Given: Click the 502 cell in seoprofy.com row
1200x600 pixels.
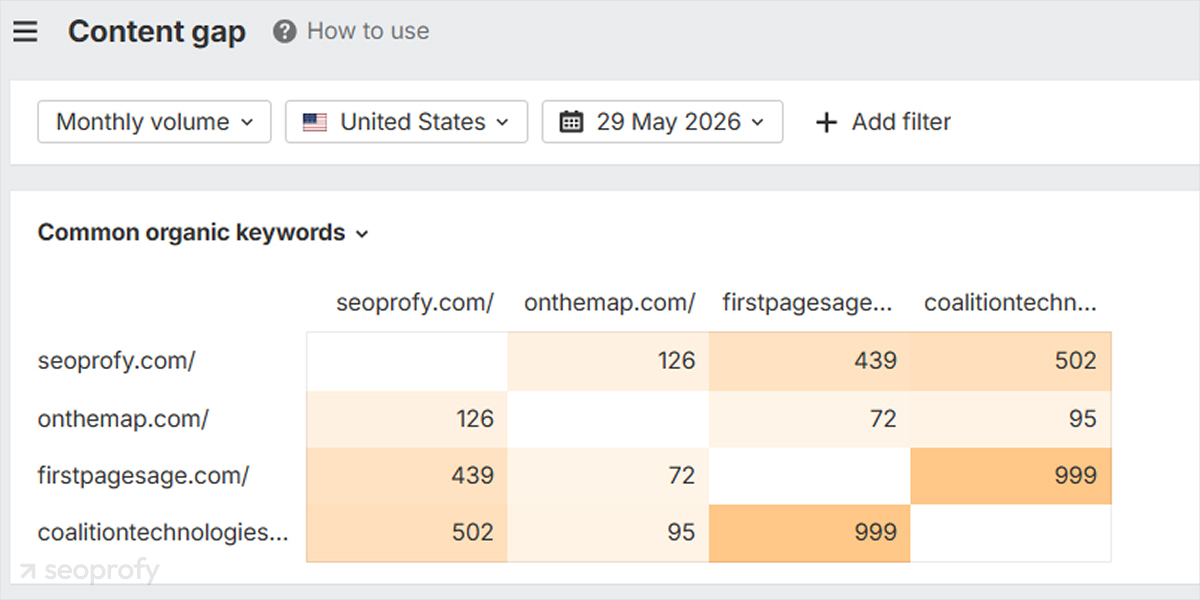Looking at the screenshot, I should [x=1010, y=361].
